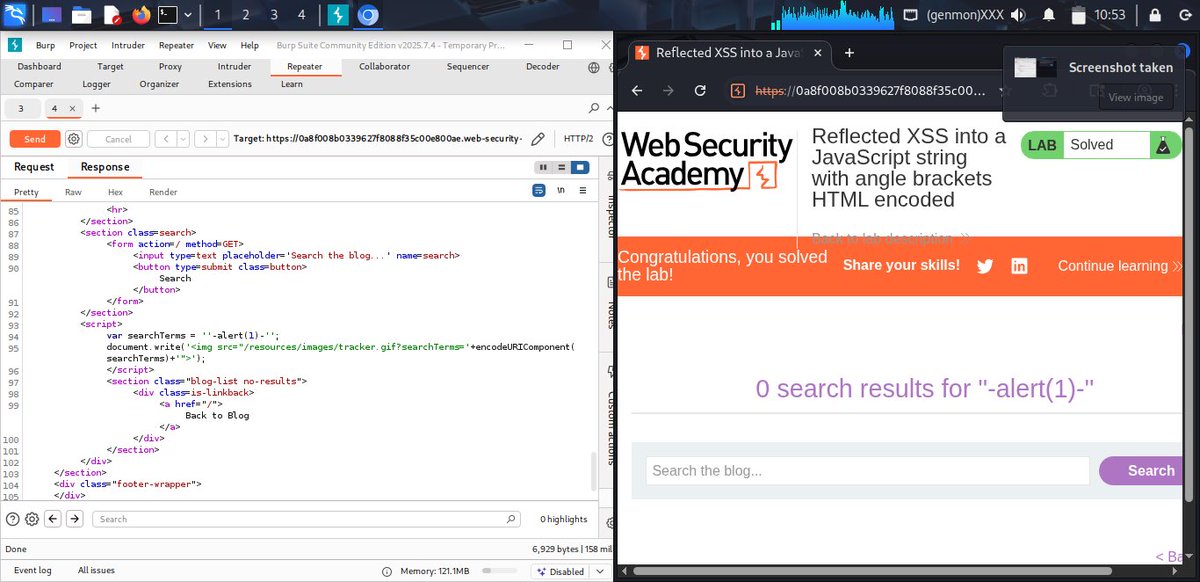Close Repeater tab 4
The width and height of the screenshot is (1200, 582).
[x=73, y=108]
